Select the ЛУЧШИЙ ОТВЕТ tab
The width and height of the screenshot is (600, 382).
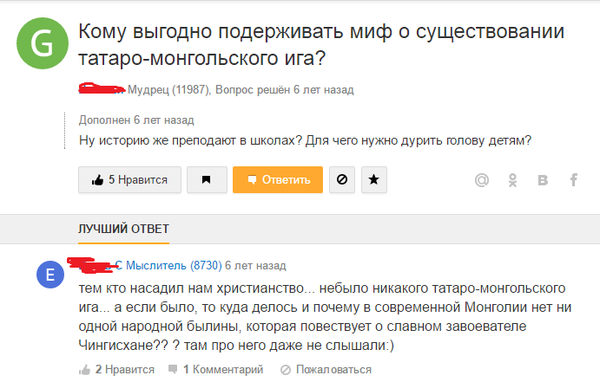[124, 229]
